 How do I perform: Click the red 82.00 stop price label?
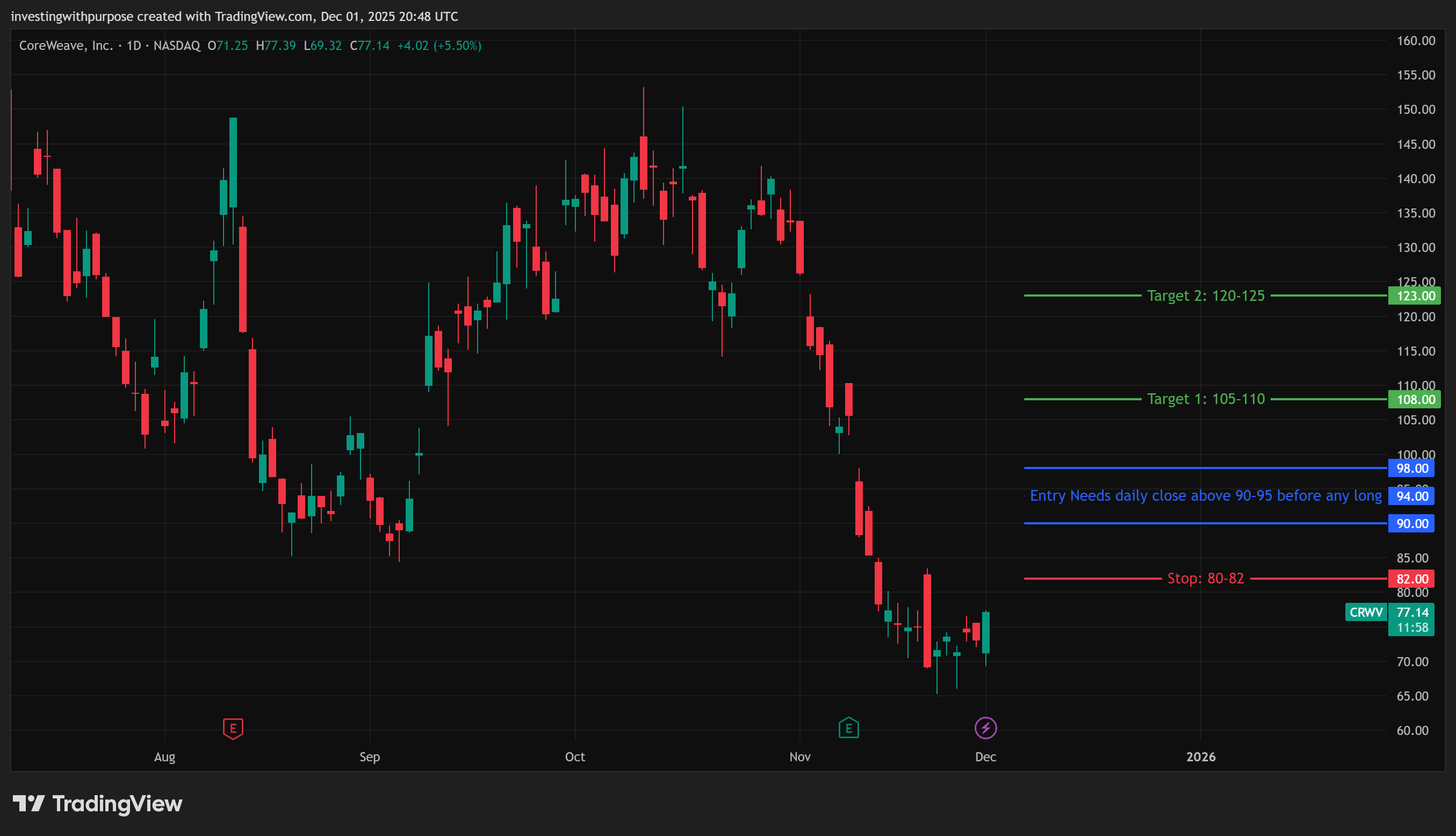pyautogui.click(x=1411, y=578)
